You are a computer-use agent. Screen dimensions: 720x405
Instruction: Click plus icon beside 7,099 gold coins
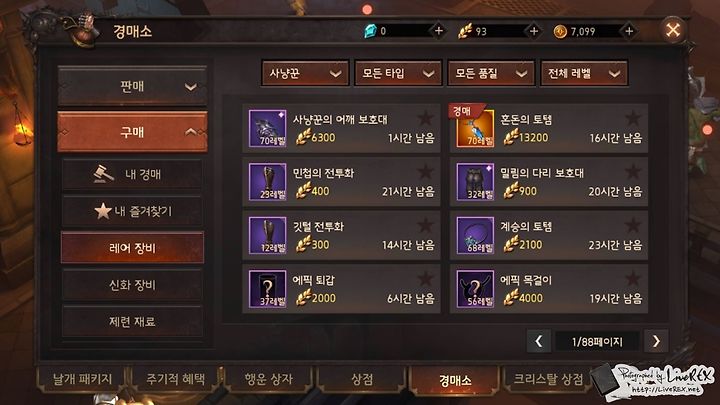click(x=629, y=31)
